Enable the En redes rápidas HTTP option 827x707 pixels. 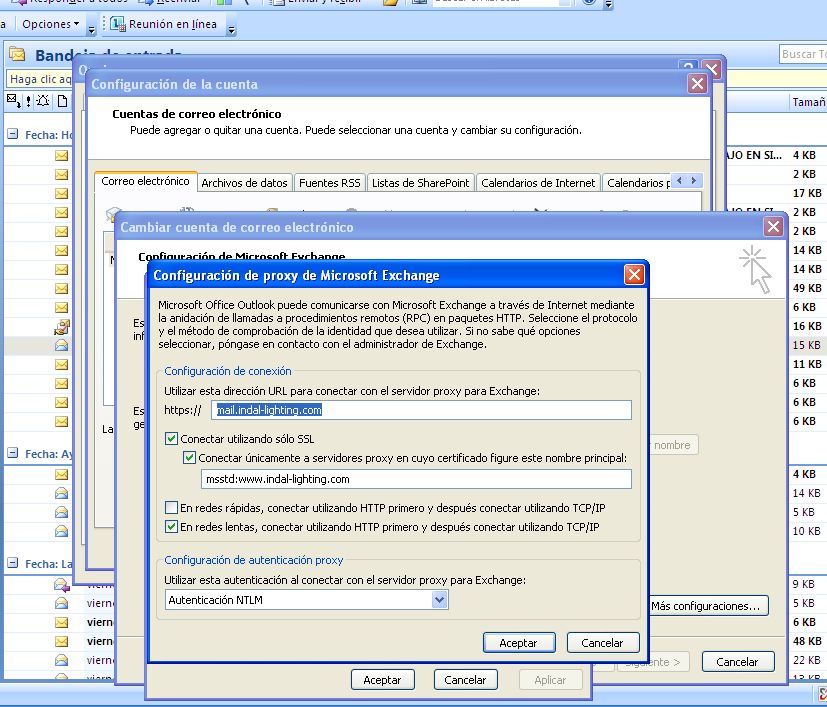coord(172,508)
